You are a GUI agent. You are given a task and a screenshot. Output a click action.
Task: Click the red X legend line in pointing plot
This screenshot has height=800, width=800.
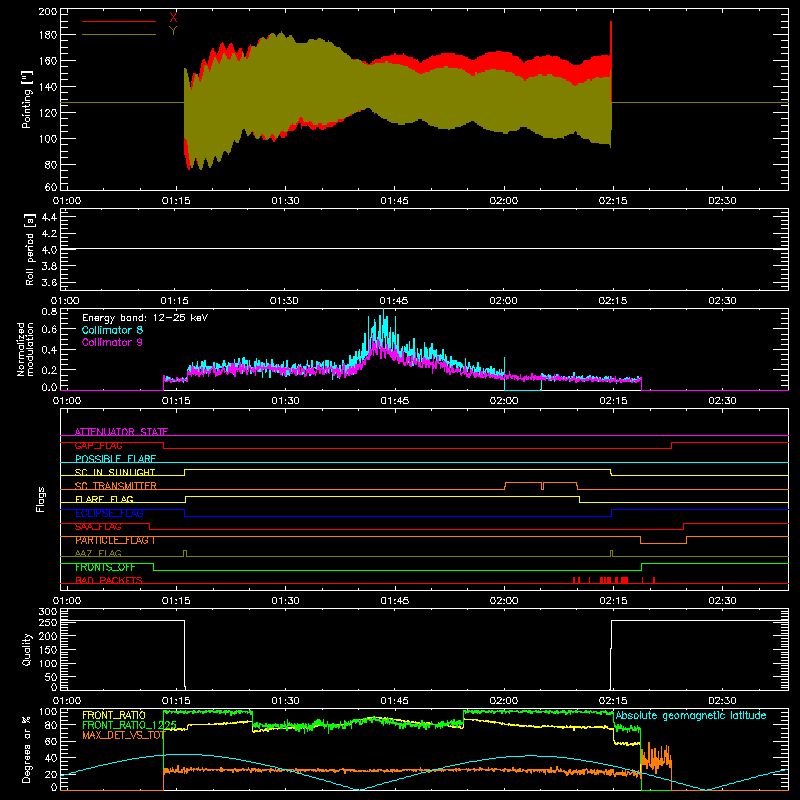(119, 21)
